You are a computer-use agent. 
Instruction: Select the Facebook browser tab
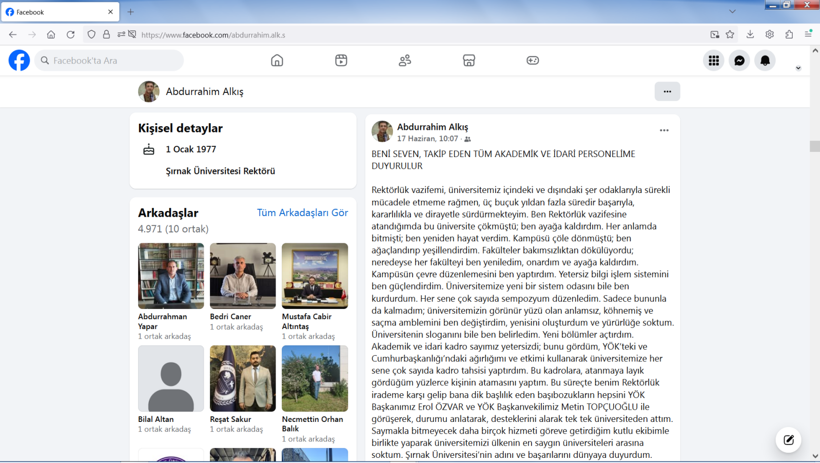[60, 12]
